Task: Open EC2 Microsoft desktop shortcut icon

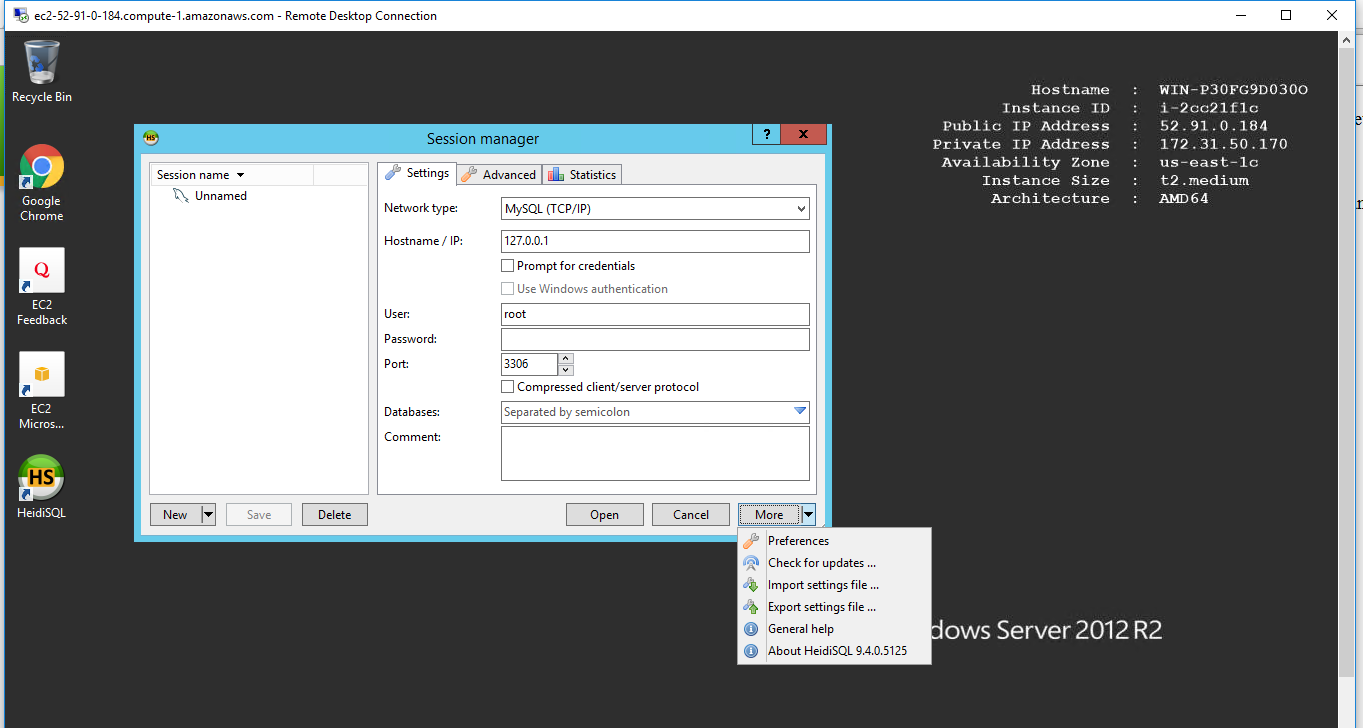Action: click(41, 376)
